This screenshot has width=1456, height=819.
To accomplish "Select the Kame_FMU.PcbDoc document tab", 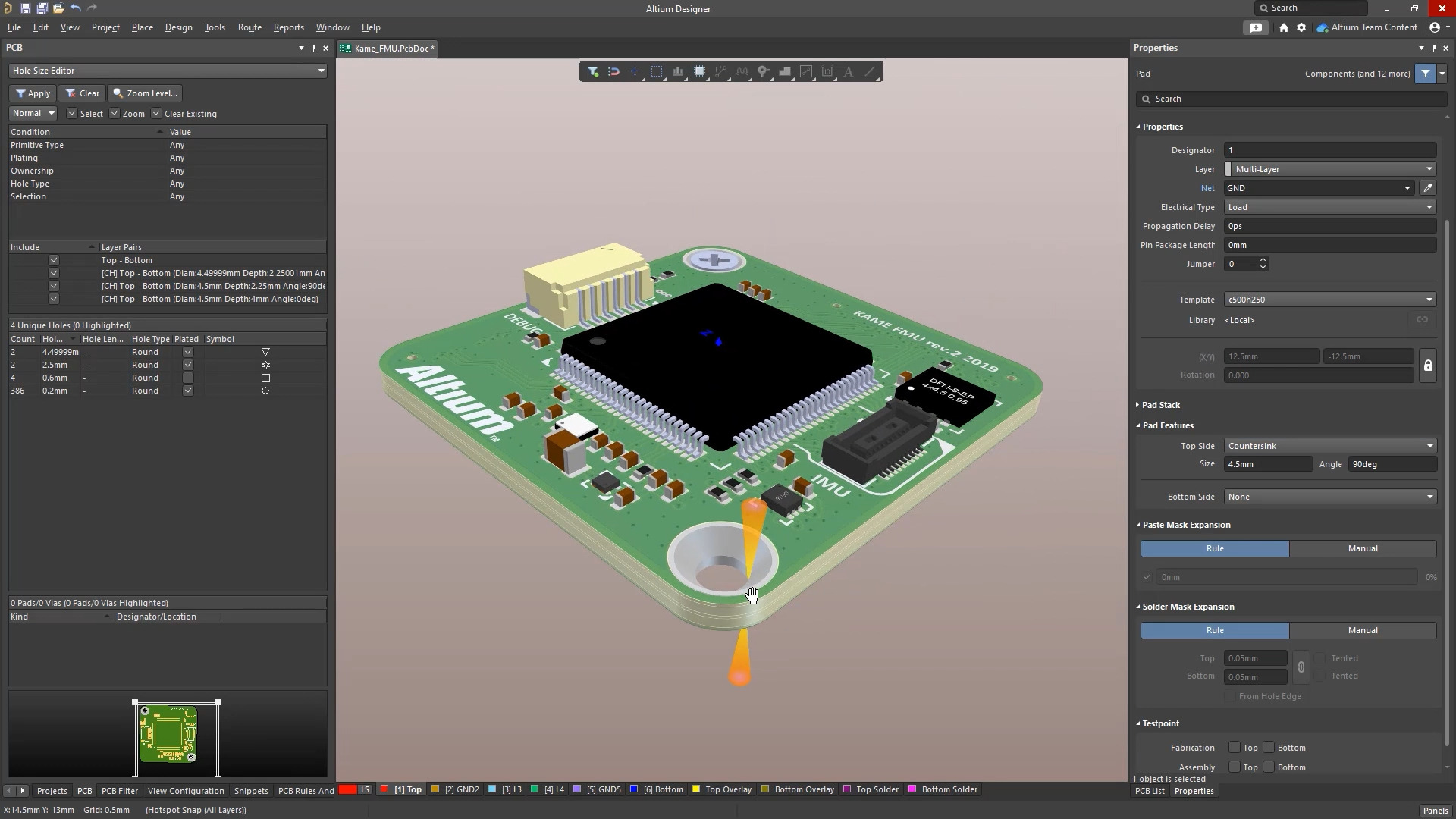I will click(388, 49).
